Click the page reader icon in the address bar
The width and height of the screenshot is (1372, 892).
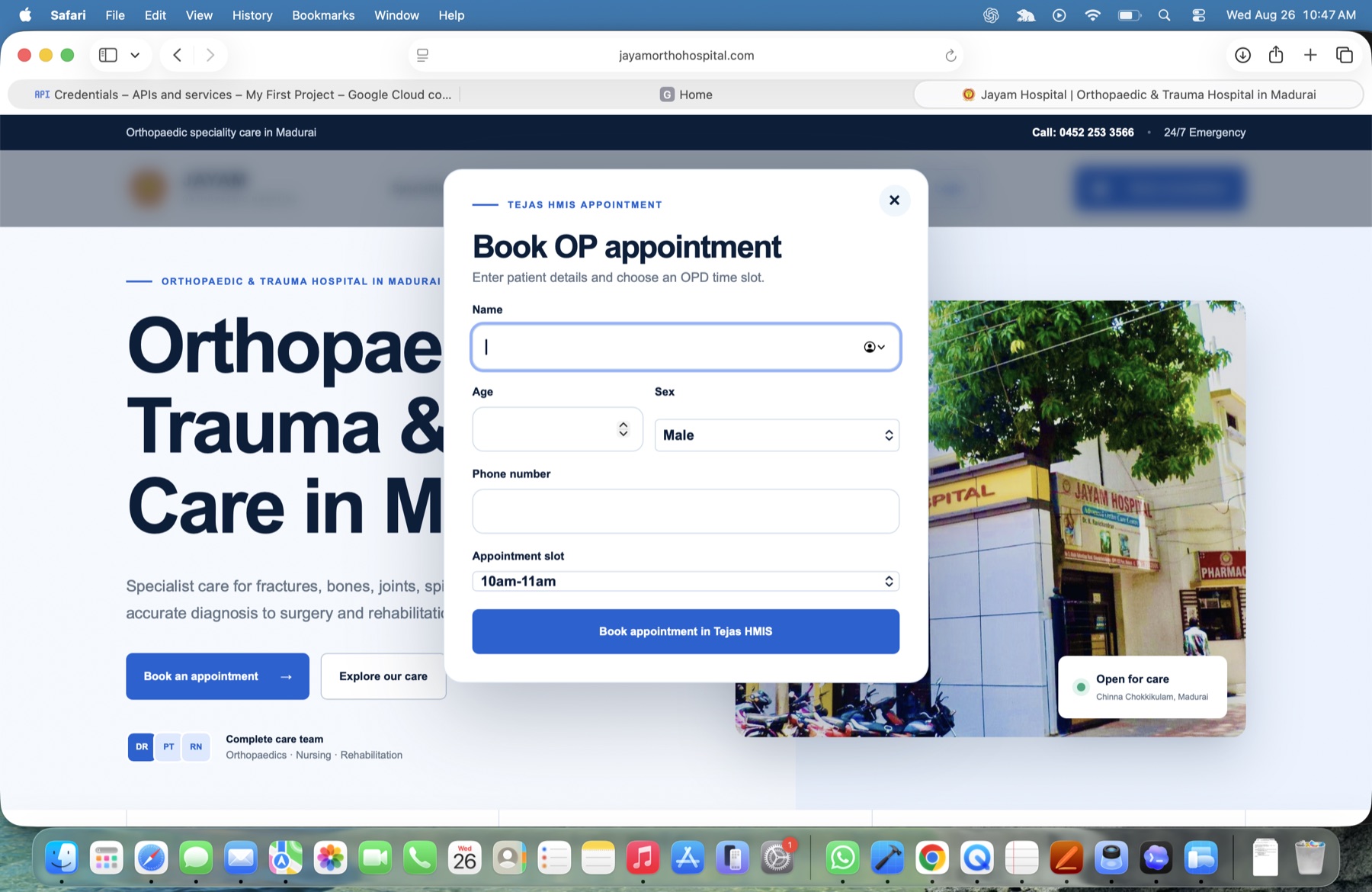click(x=423, y=56)
